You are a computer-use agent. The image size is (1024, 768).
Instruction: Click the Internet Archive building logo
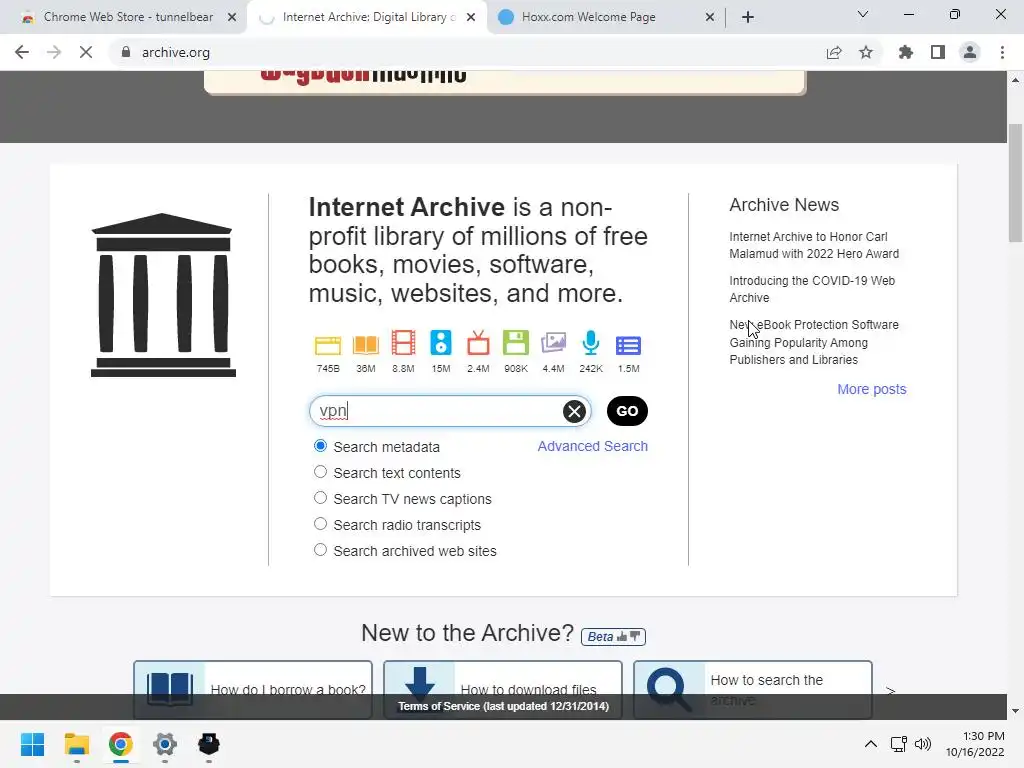point(163,295)
